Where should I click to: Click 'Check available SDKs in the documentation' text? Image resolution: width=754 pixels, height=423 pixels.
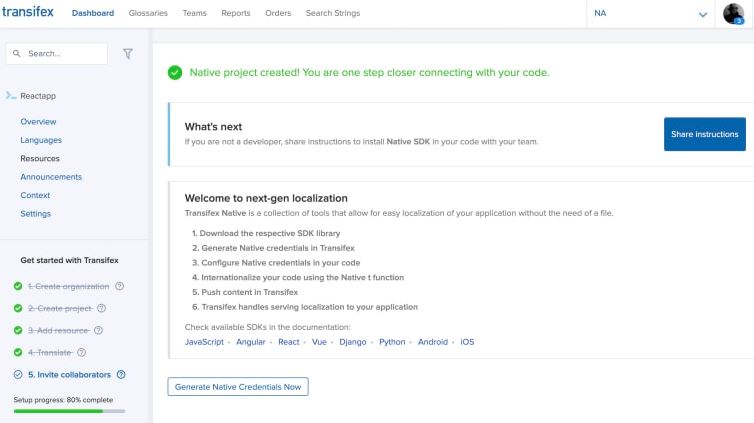click(267, 327)
